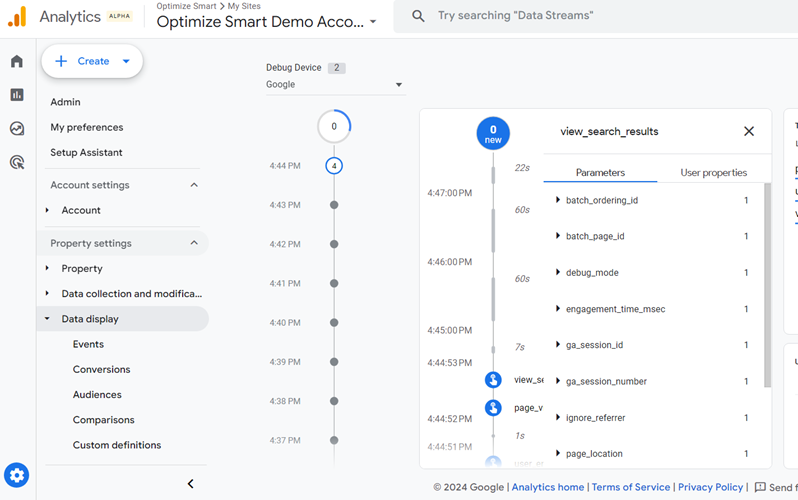Click the Analytics home link
This screenshot has width=798, height=500.
coord(548,487)
